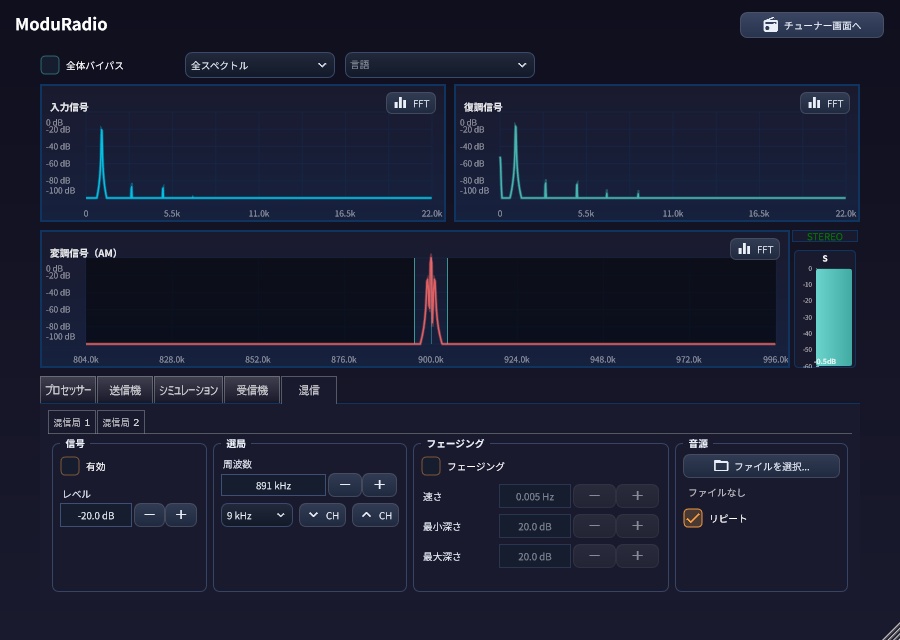Decrease 周波数 with the minus button
Viewport: 900px width, 640px height.
pyautogui.click(x=345, y=485)
